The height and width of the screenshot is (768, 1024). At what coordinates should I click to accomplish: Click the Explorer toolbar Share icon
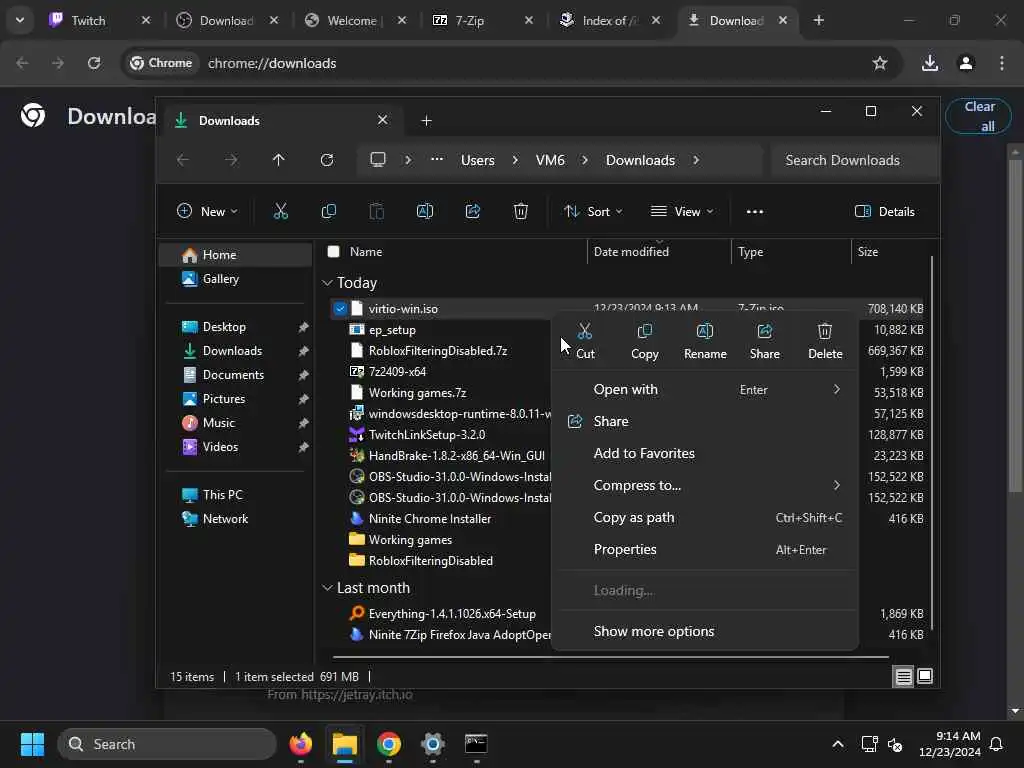[x=473, y=211]
